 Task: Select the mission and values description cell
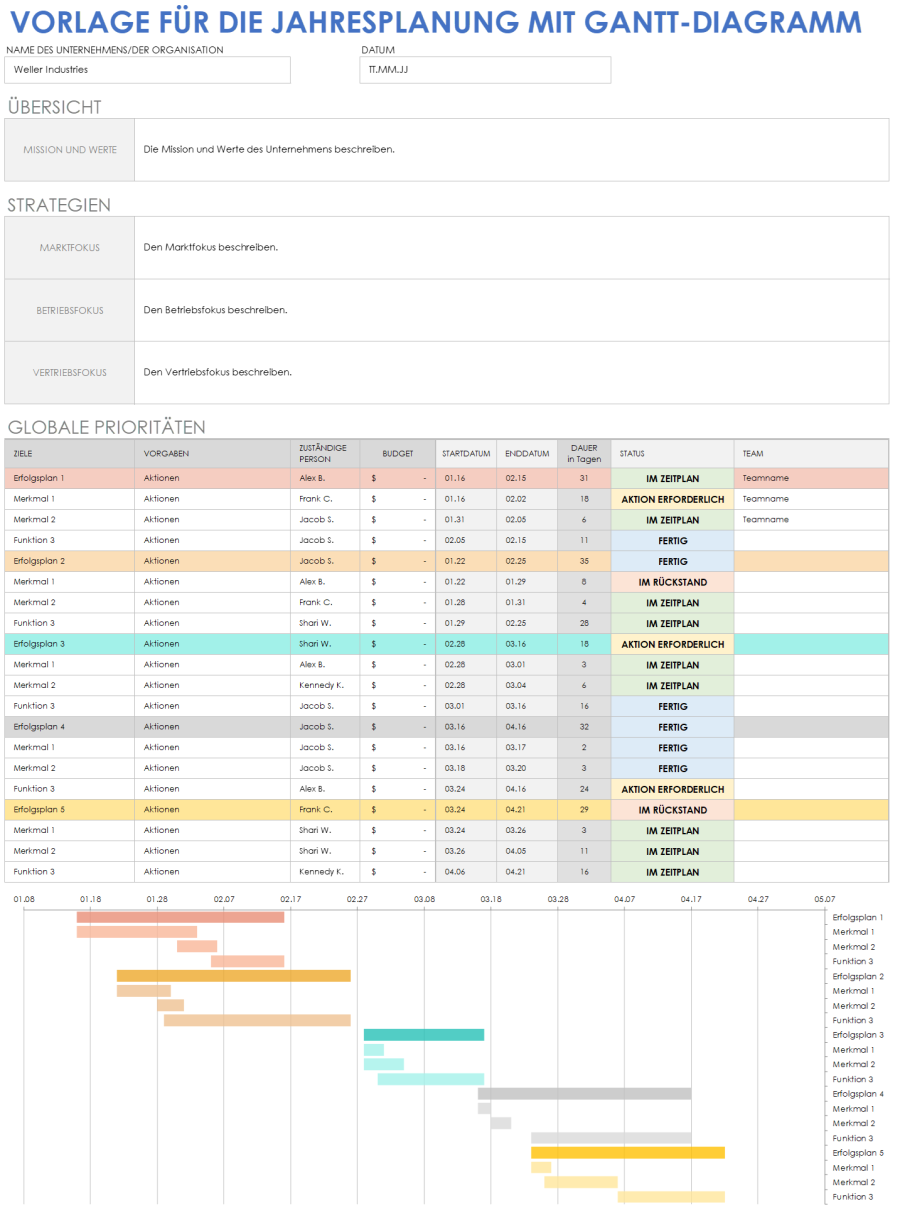point(511,150)
